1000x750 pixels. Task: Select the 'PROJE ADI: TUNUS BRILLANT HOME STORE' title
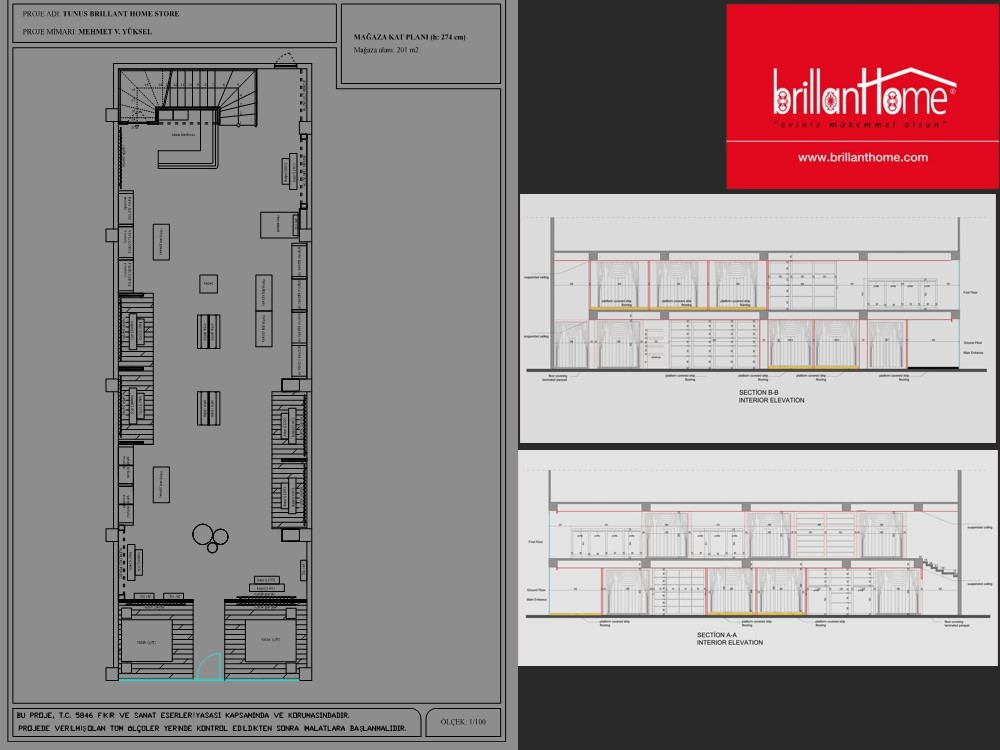(101, 13)
